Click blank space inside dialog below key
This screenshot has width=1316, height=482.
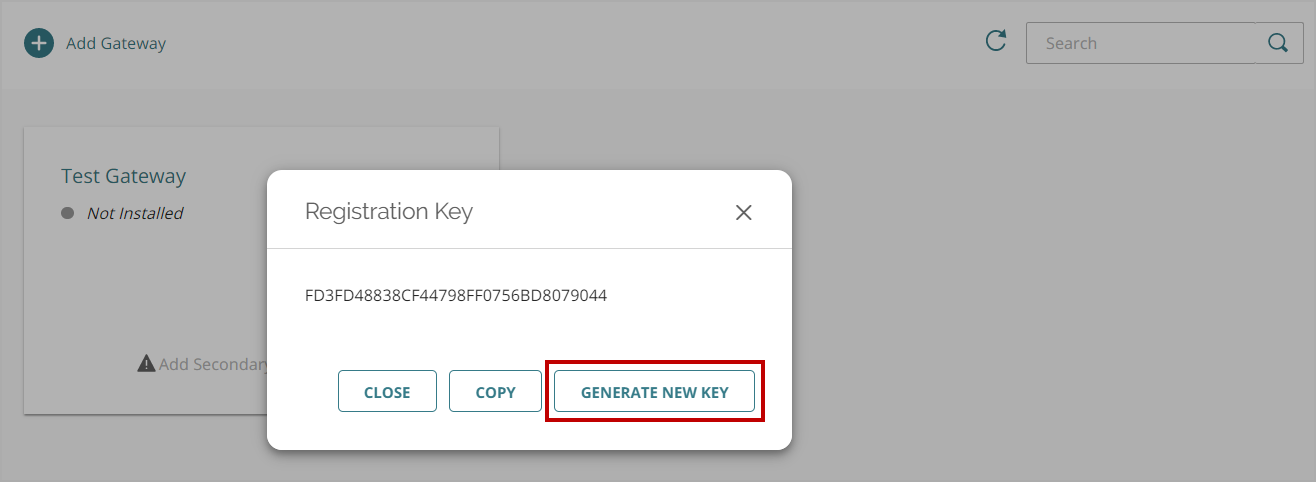point(530,335)
